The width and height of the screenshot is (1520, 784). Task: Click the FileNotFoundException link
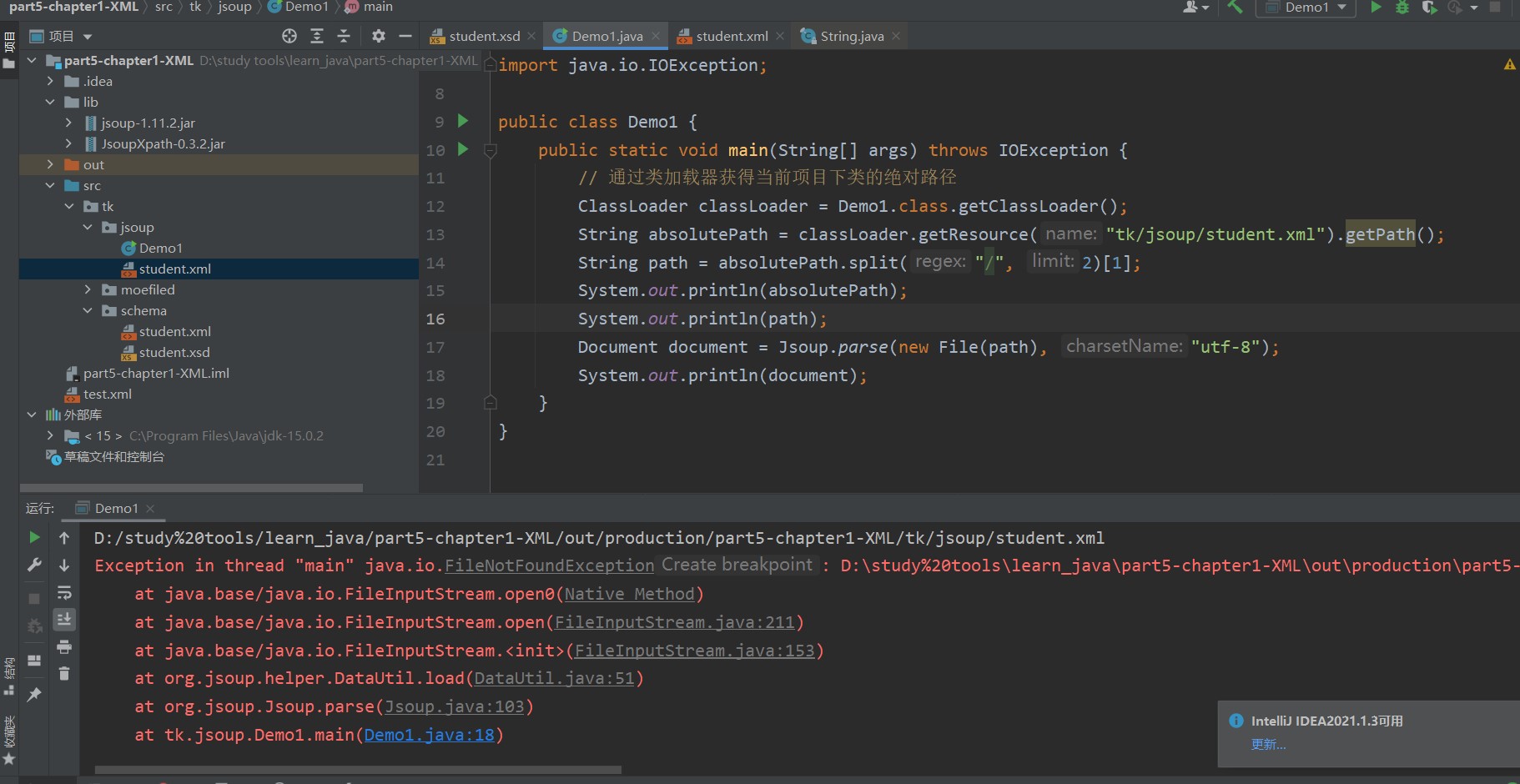(x=549, y=565)
